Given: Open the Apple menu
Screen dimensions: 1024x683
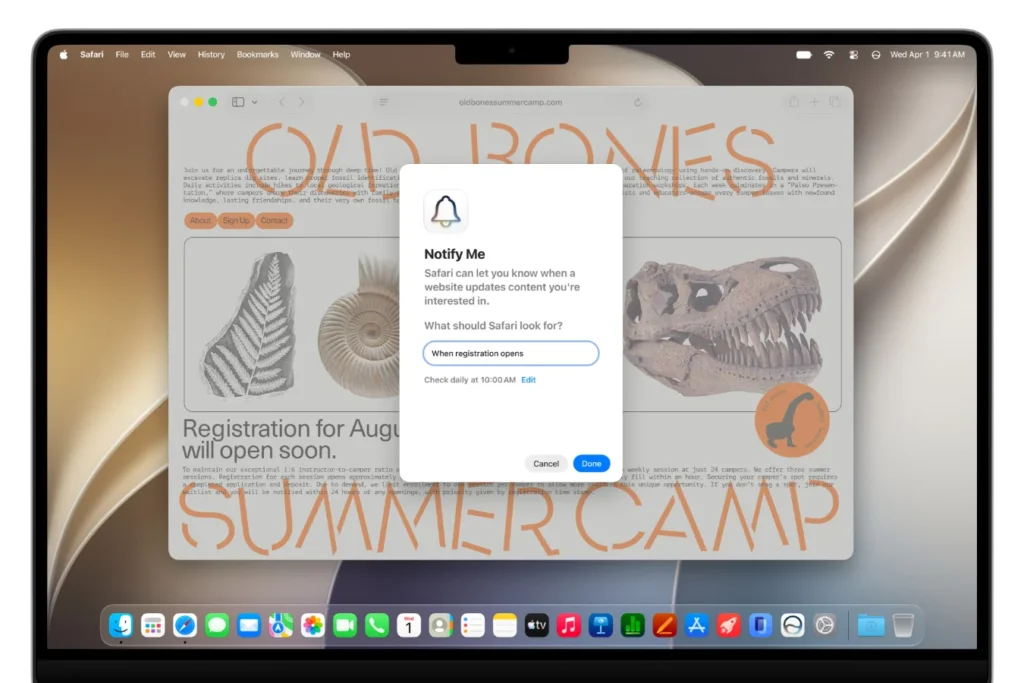Looking at the screenshot, I should click(x=63, y=55).
